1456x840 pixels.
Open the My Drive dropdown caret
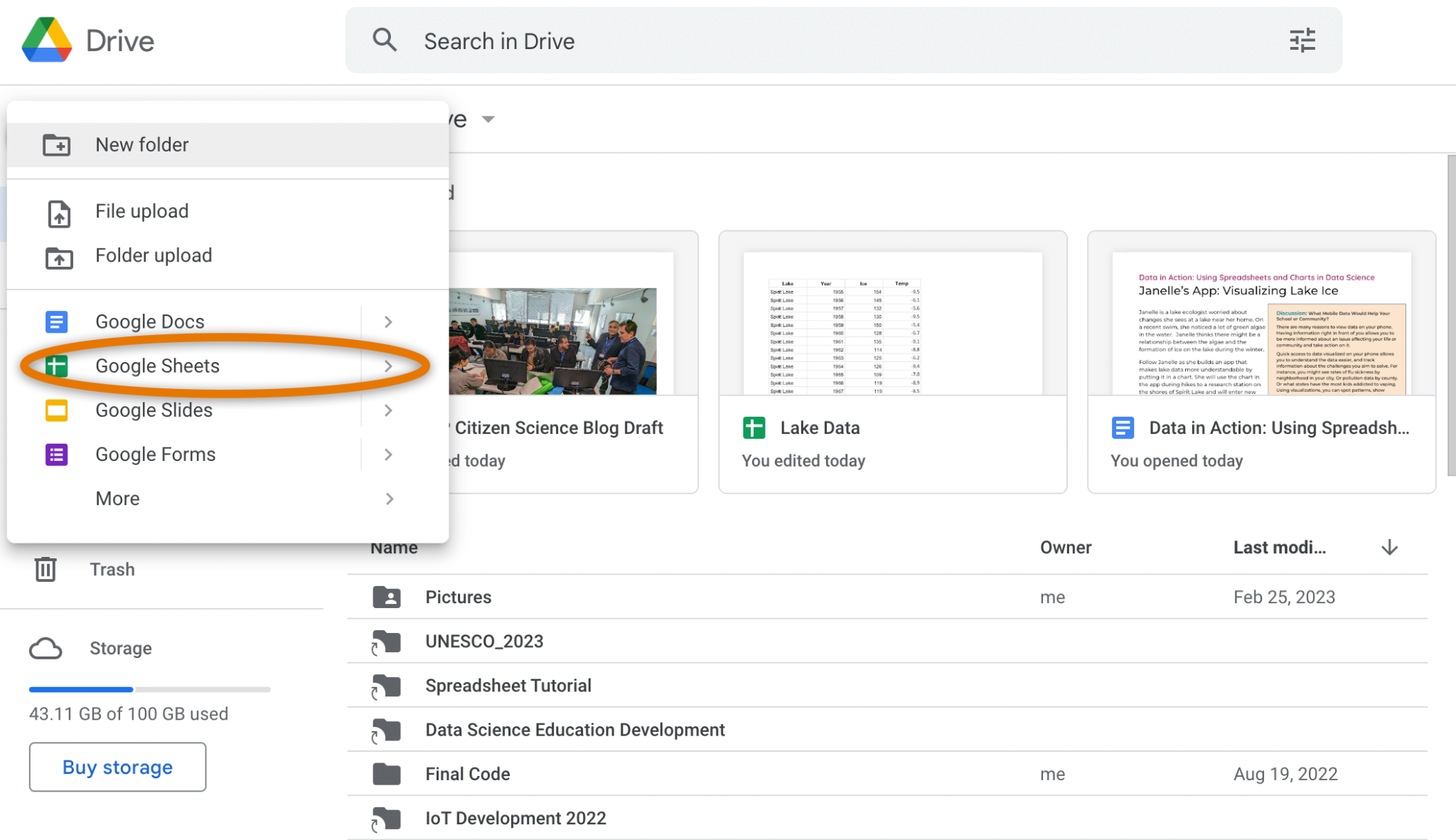tap(488, 119)
